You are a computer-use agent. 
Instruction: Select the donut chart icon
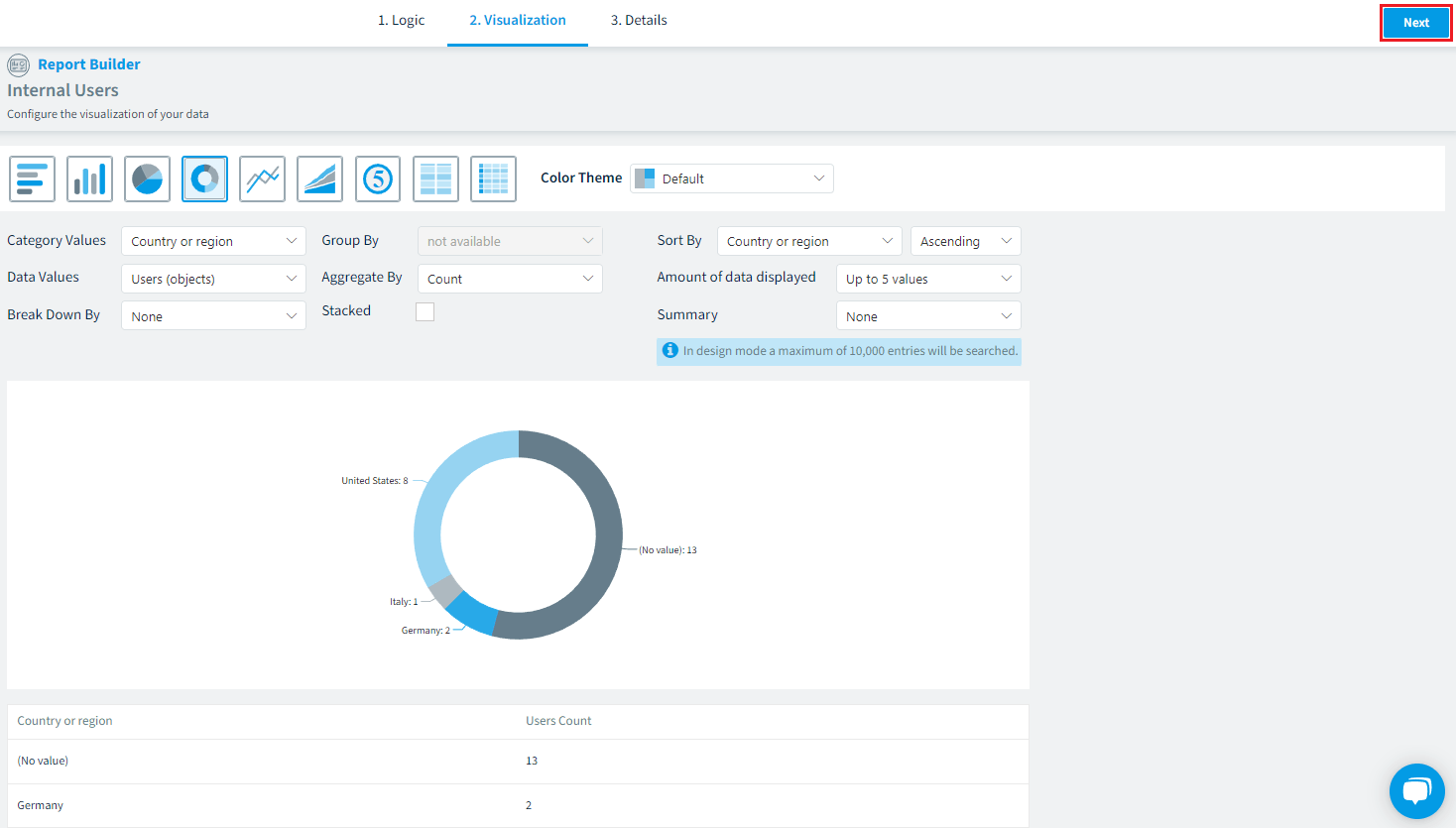204,178
